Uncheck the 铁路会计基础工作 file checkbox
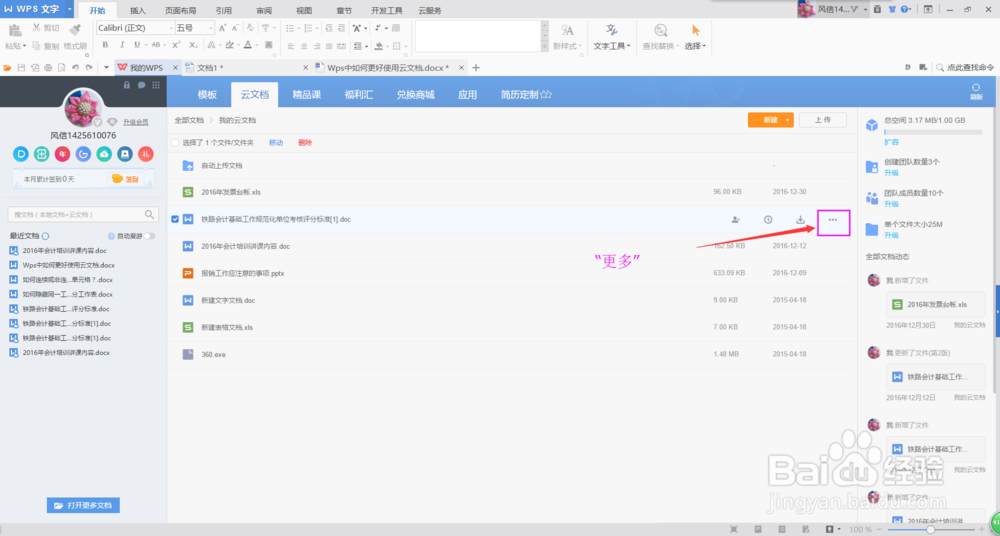This screenshot has width=1000, height=536. pyautogui.click(x=175, y=220)
